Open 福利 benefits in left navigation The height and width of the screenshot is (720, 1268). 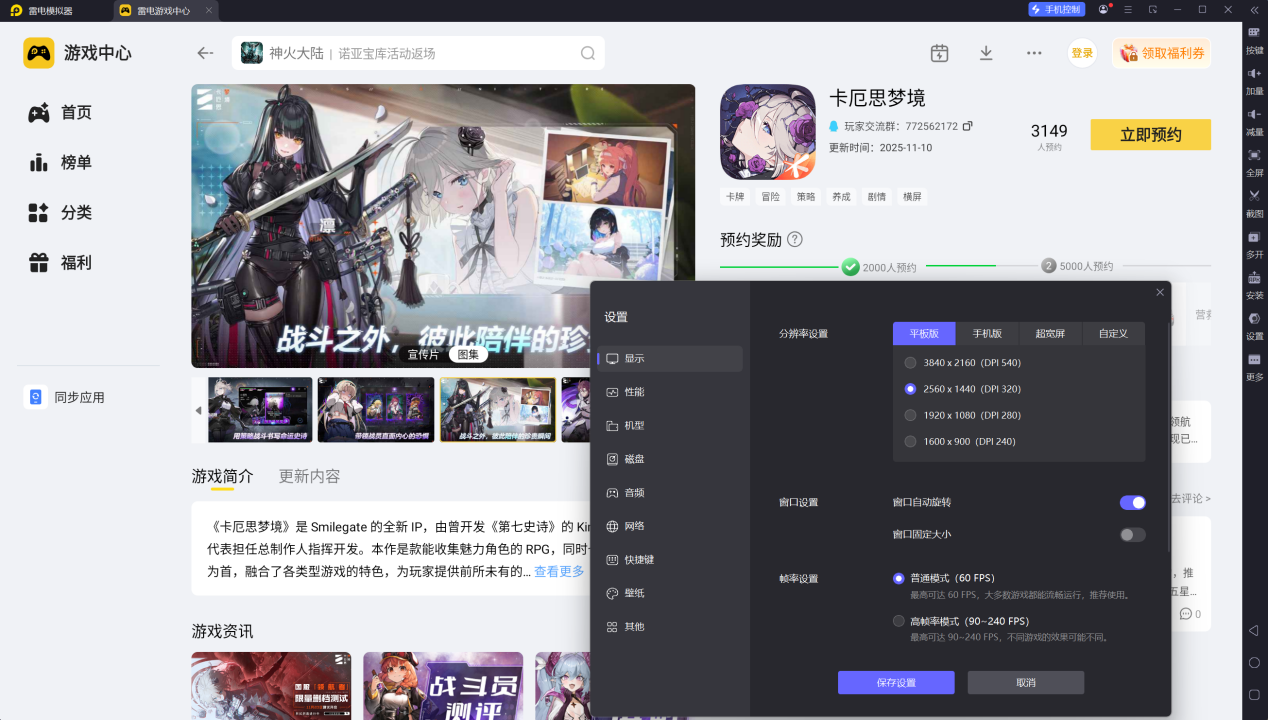click(61, 263)
